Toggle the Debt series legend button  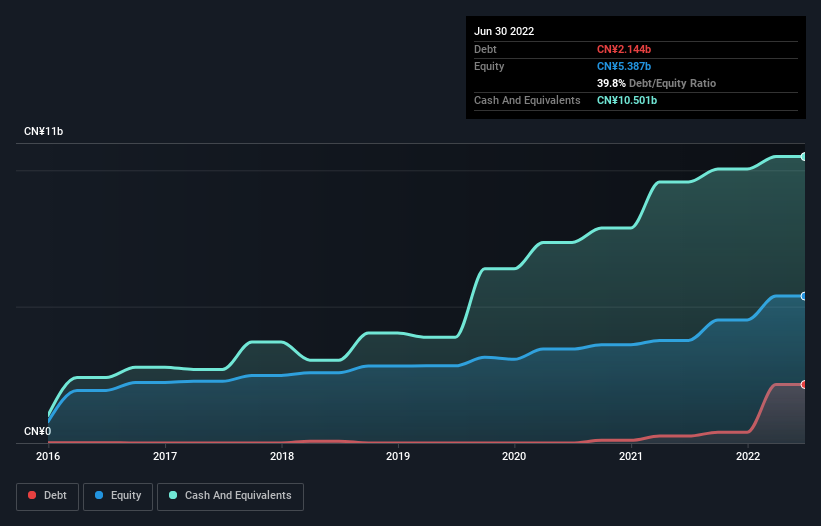point(48,496)
